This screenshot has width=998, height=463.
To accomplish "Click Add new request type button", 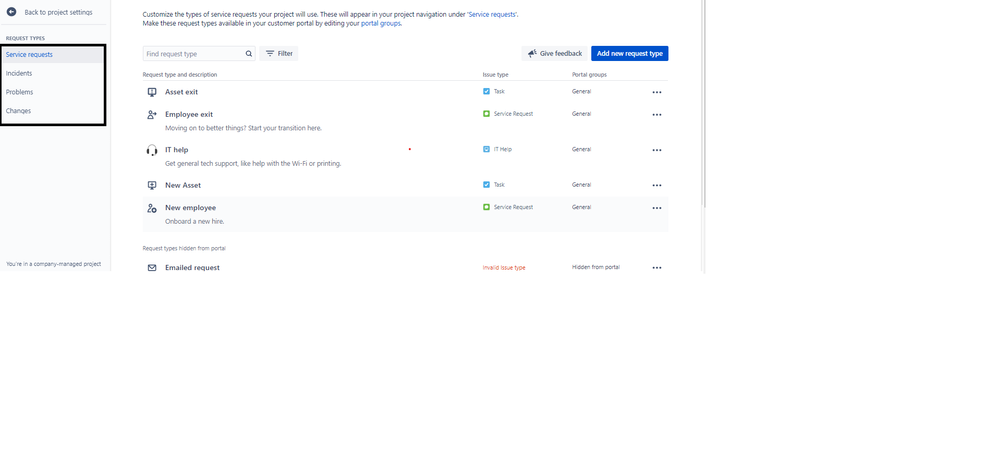I will coord(629,53).
